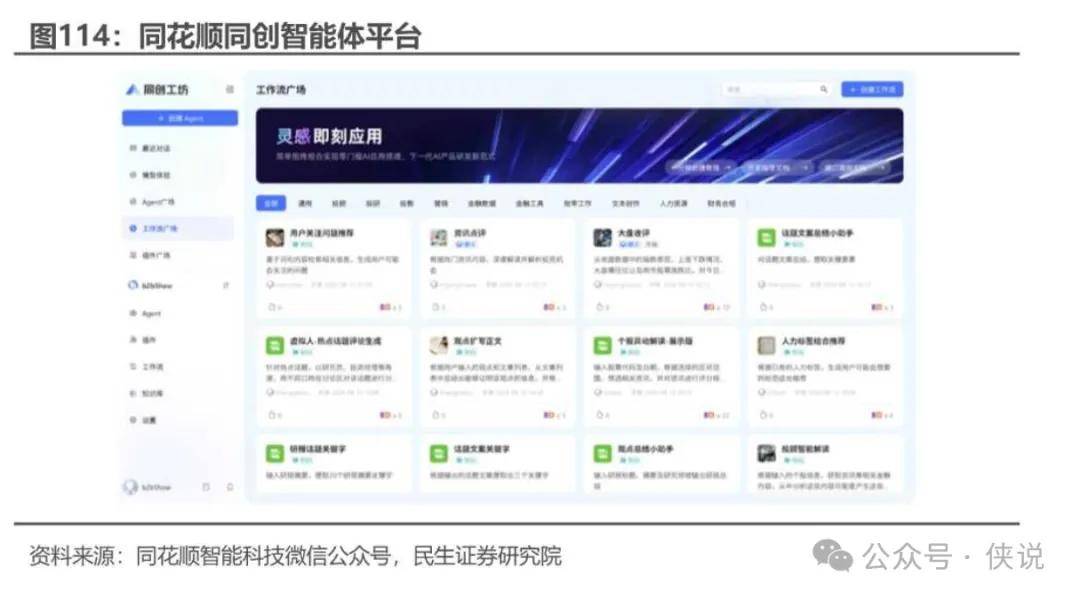The height and width of the screenshot is (600, 1080).
Task: Select the 金融工具 category tab
Action: tap(530, 203)
